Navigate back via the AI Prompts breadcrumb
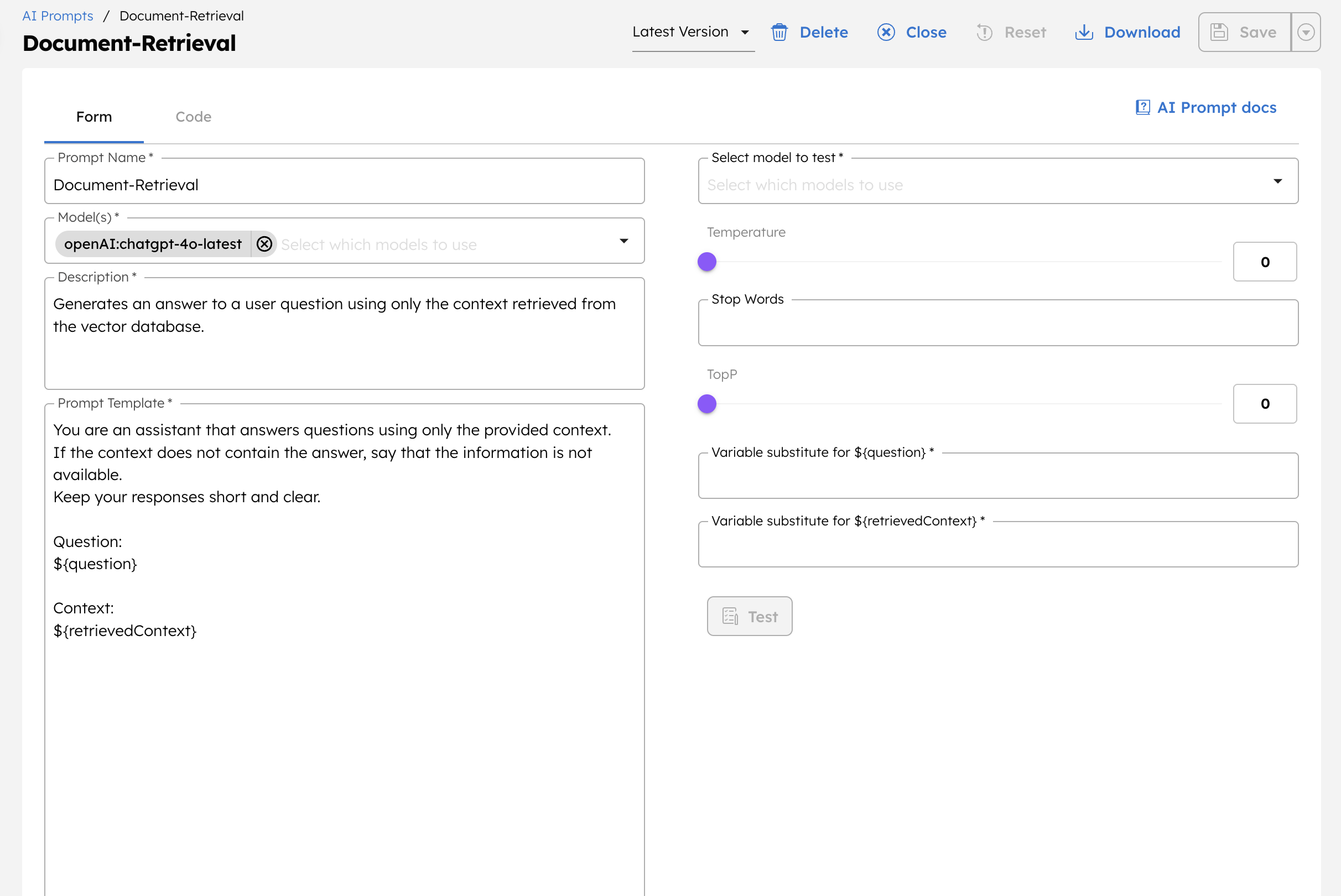Image resolution: width=1341 pixels, height=896 pixels. tap(57, 15)
